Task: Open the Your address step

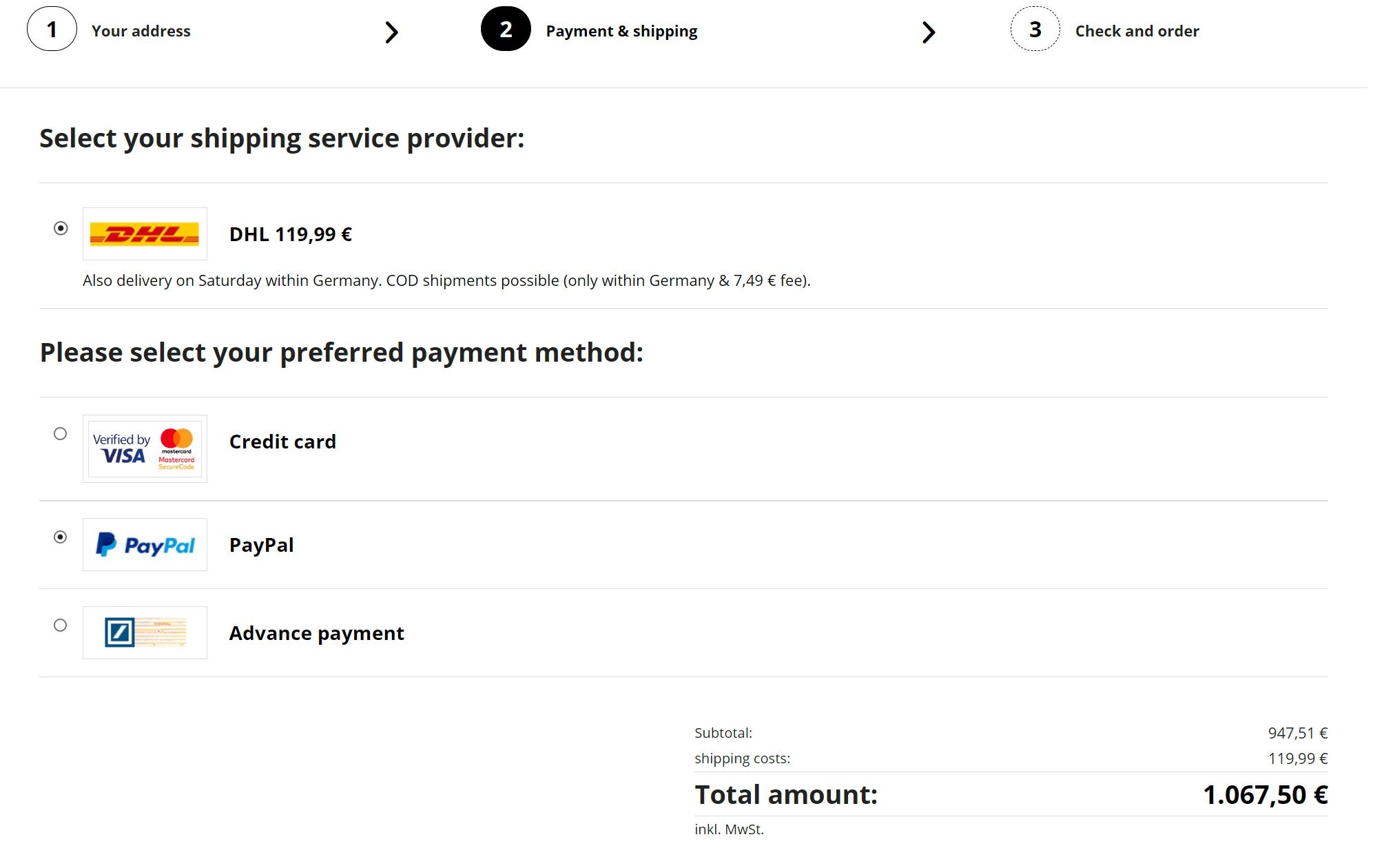Action: pyautogui.click(x=141, y=31)
